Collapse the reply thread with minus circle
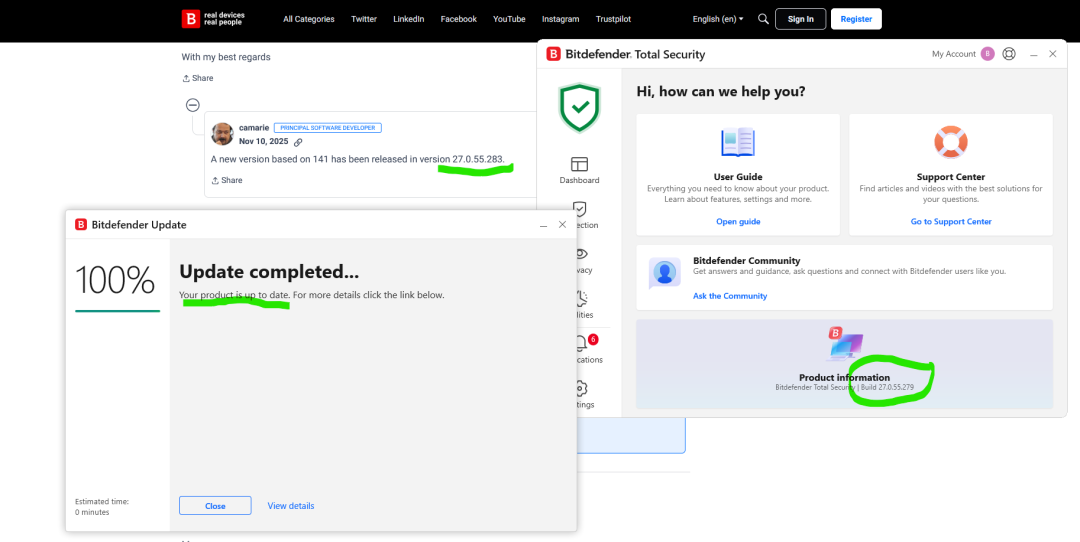 193,105
